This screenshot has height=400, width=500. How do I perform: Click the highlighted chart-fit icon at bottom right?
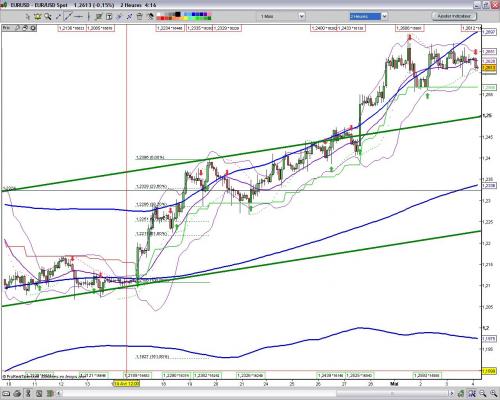coord(472,394)
